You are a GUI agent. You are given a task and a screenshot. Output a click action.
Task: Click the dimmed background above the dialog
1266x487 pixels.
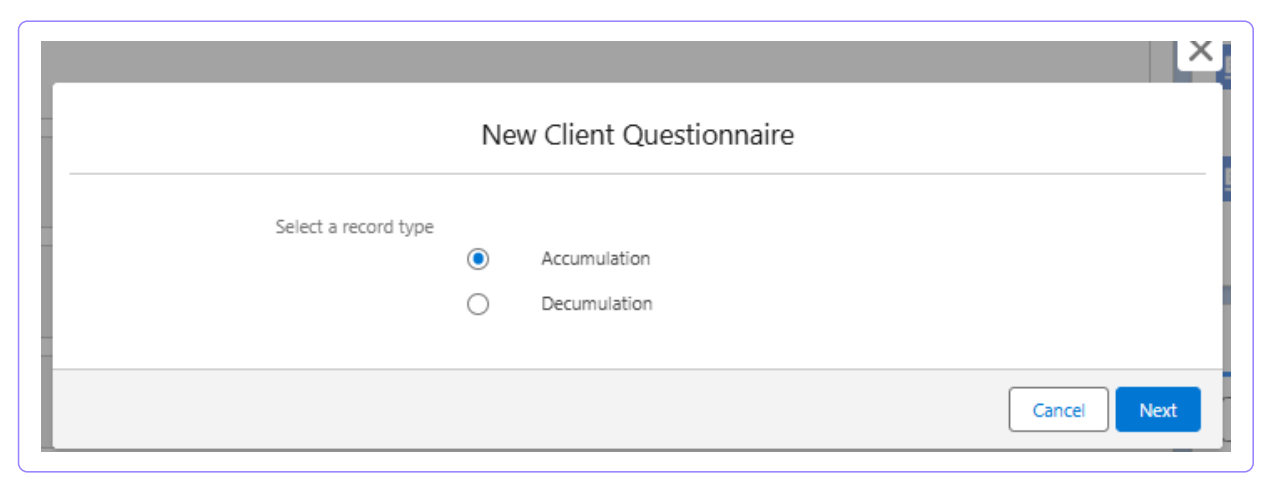(x=600, y=61)
